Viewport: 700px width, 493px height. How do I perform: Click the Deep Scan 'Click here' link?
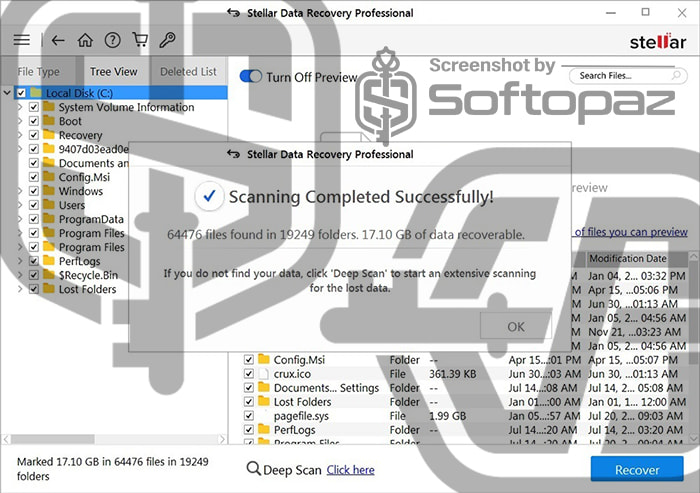[x=350, y=470]
